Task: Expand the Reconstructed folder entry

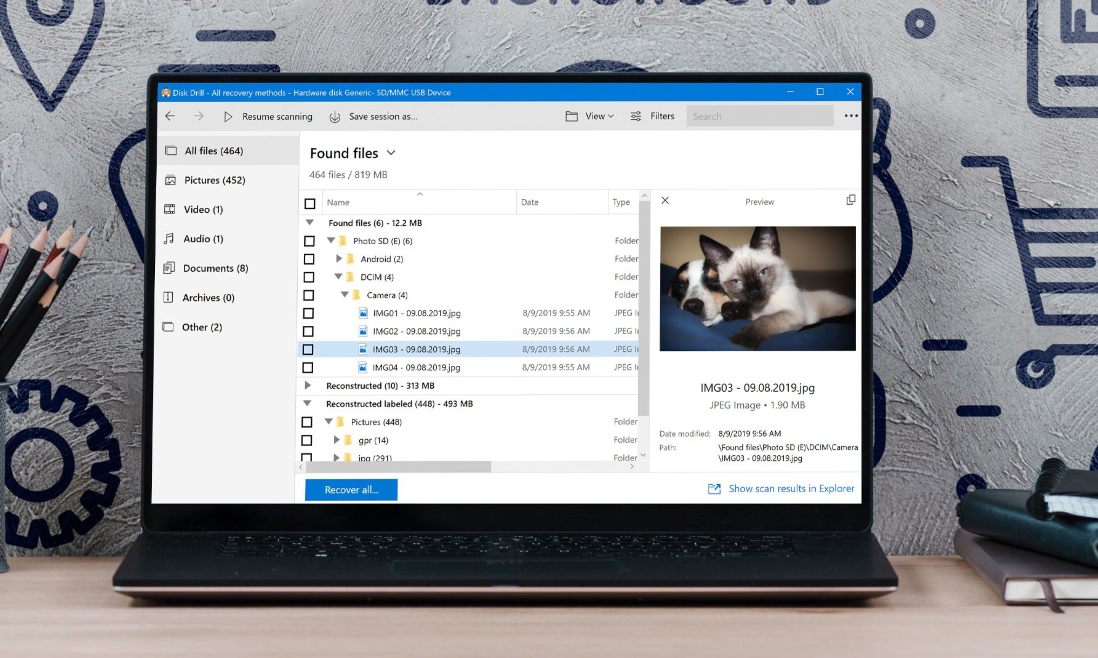Action: pyautogui.click(x=308, y=385)
